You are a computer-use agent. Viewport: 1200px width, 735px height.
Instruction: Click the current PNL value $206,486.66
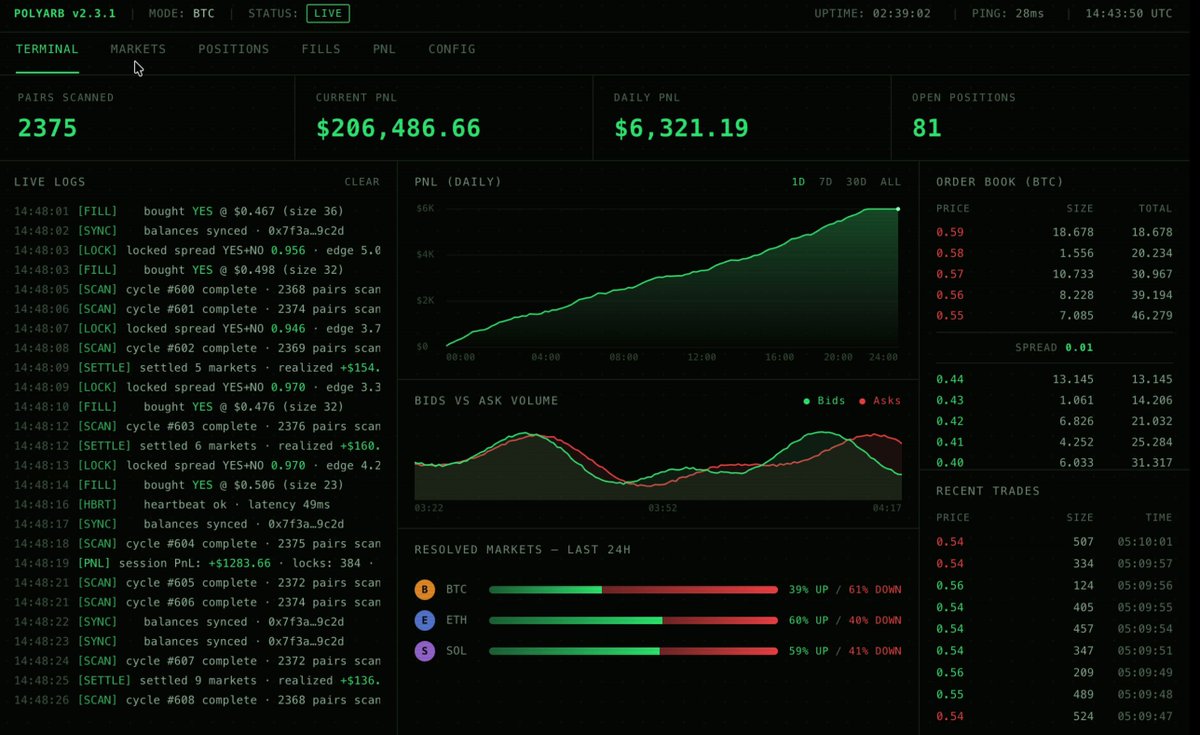[398, 128]
